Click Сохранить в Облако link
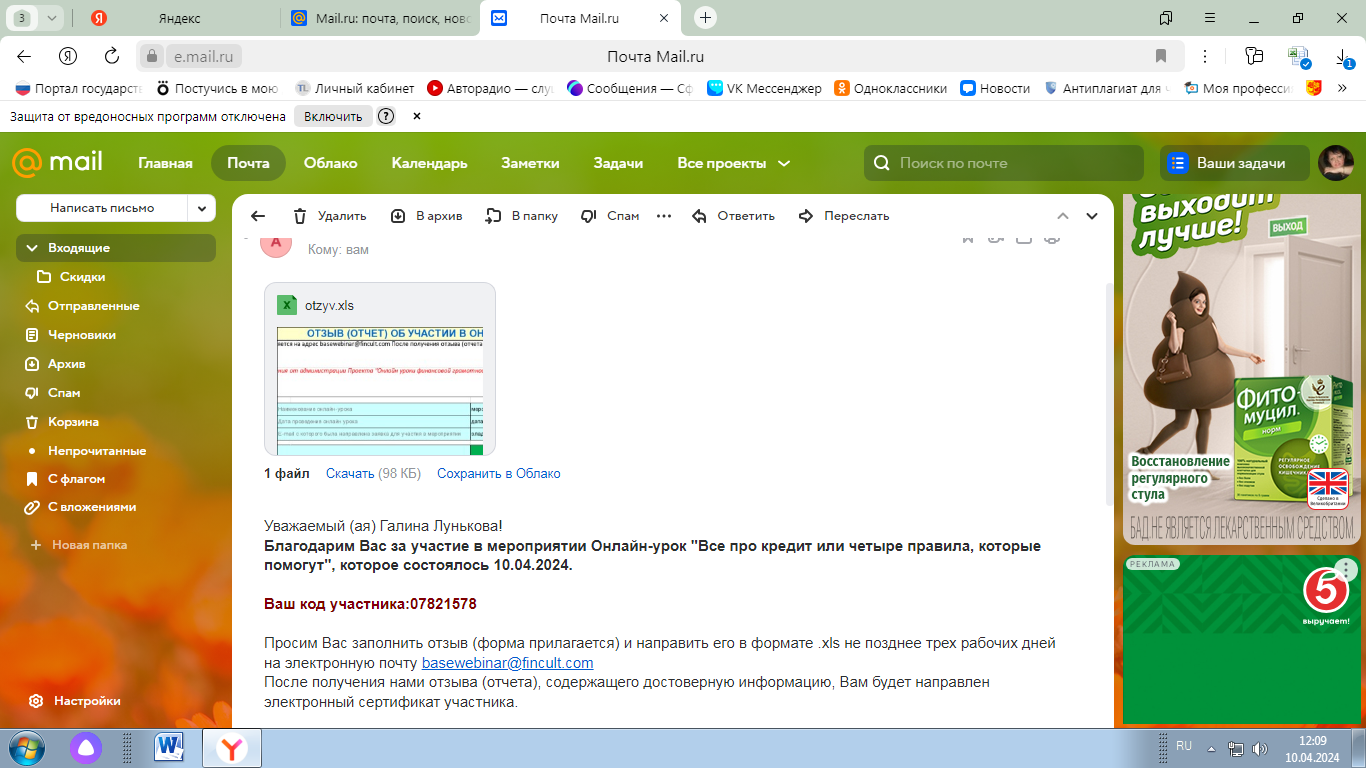 [x=499, y=474]
